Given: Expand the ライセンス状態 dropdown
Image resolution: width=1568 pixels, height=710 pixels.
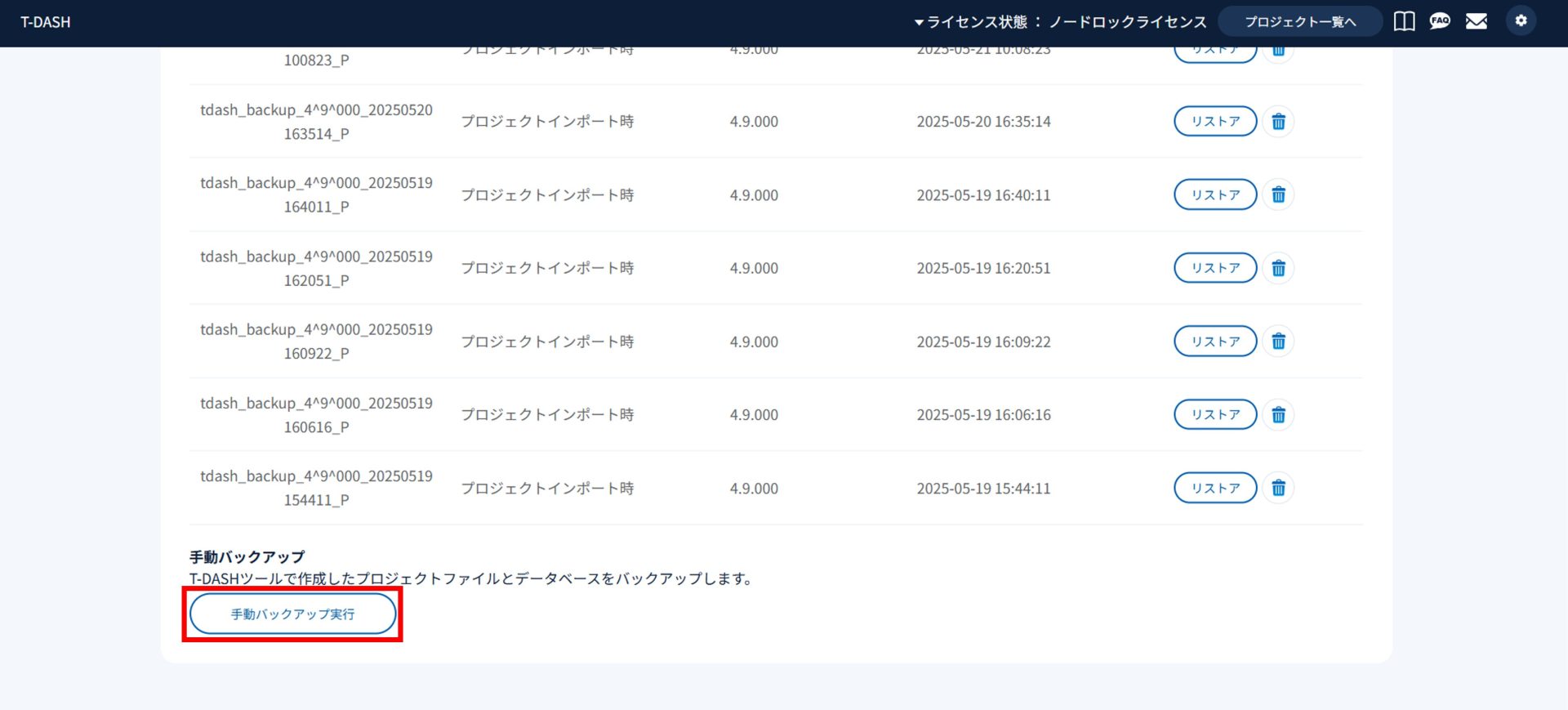Looking at the screenshot, I should click(x=1060, y=22).
